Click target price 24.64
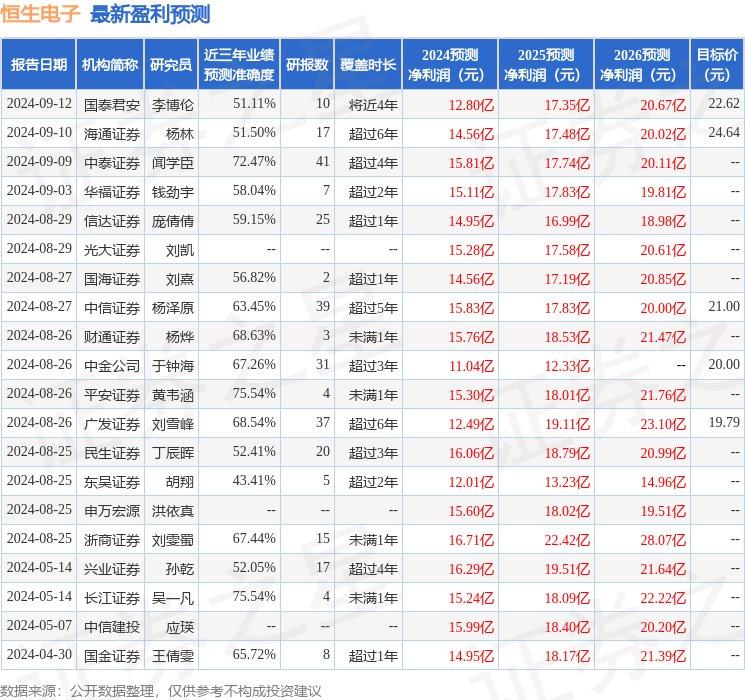 point(724,132)
